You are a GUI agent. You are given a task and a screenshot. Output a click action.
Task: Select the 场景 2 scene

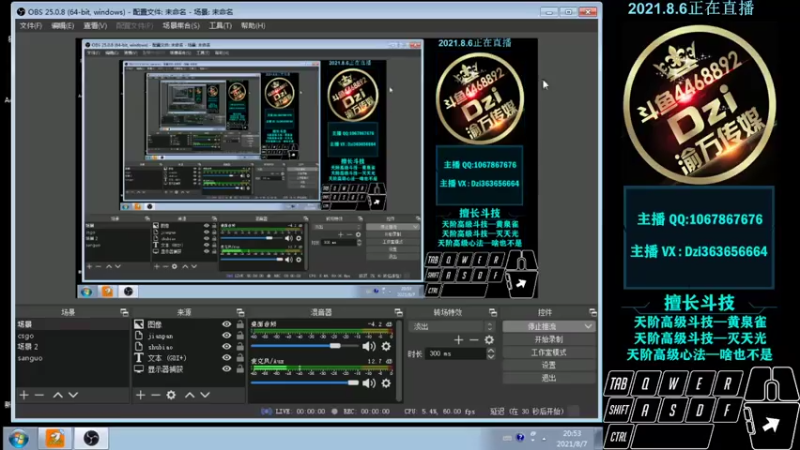[72, 347]
